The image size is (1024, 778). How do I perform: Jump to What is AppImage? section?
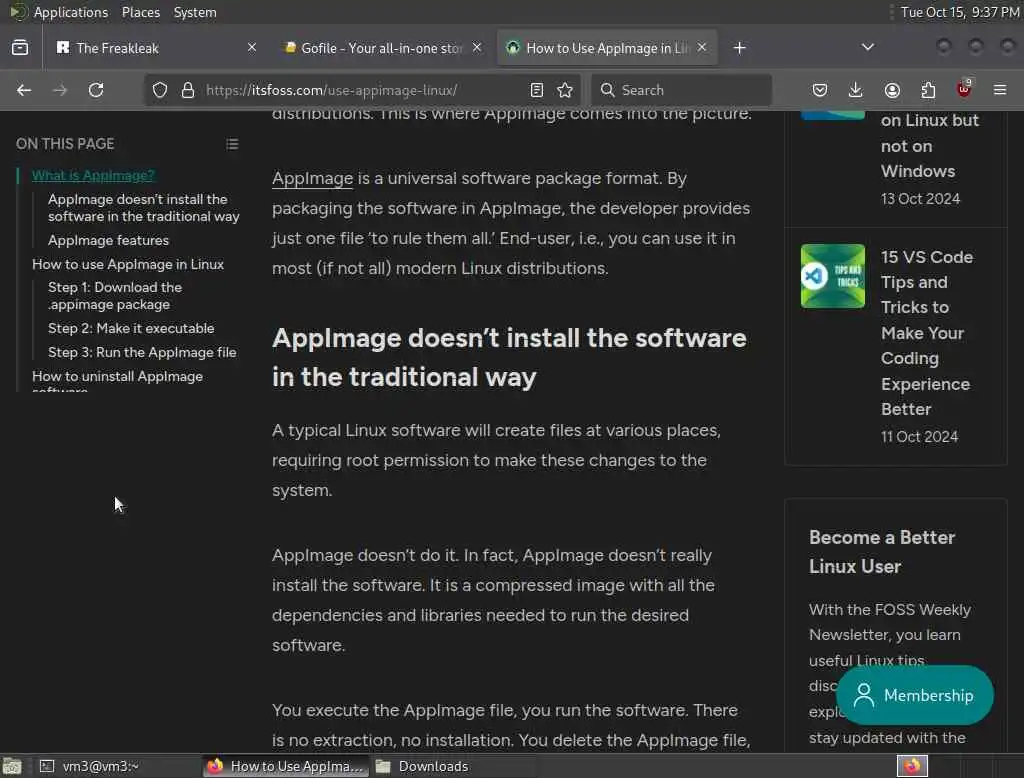(93, 175)
